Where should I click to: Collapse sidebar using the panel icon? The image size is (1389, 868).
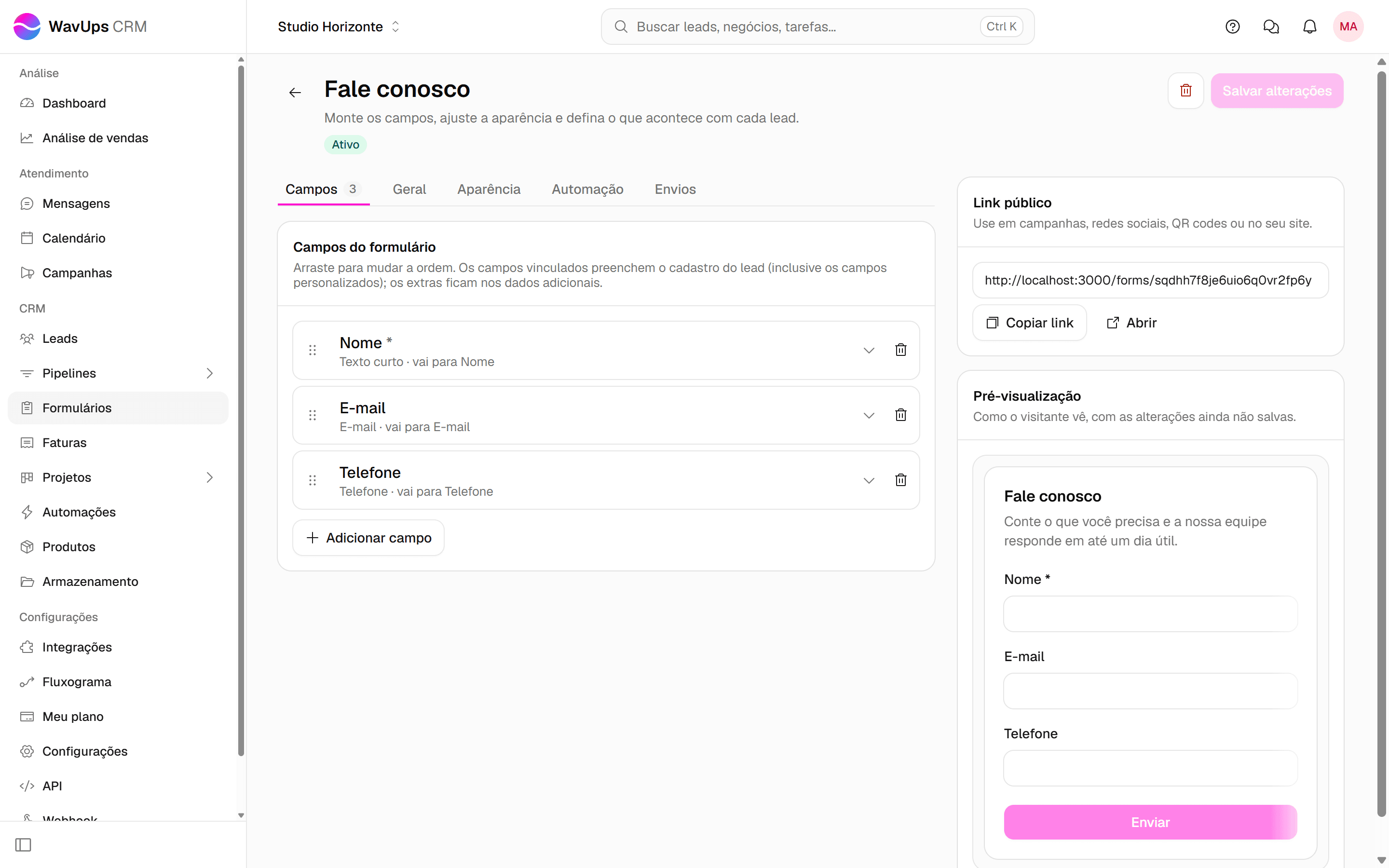[x=23, y=844]
